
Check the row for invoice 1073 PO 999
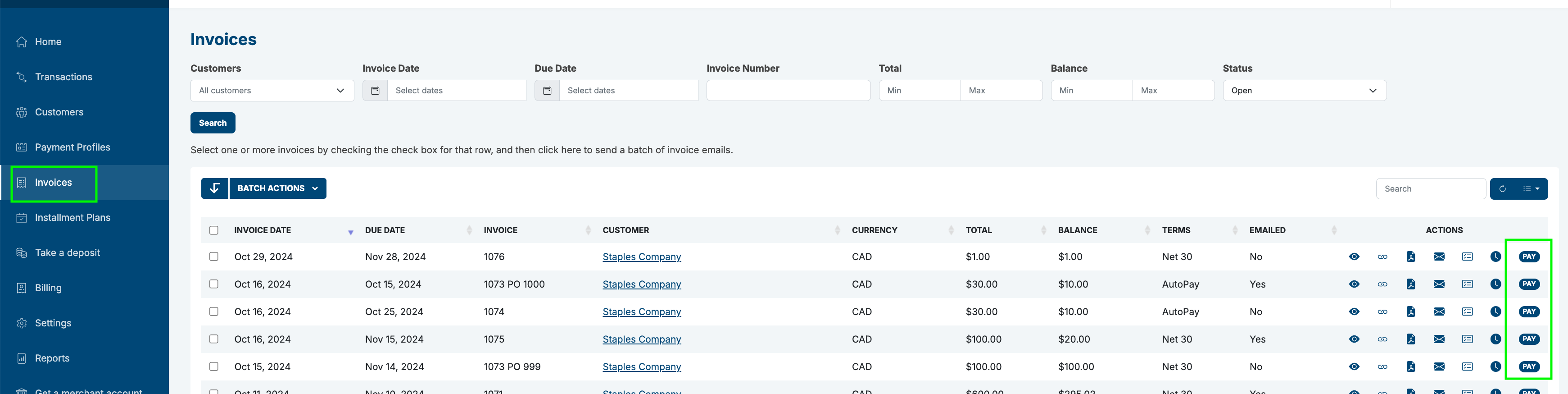click(x=213, y=367)
